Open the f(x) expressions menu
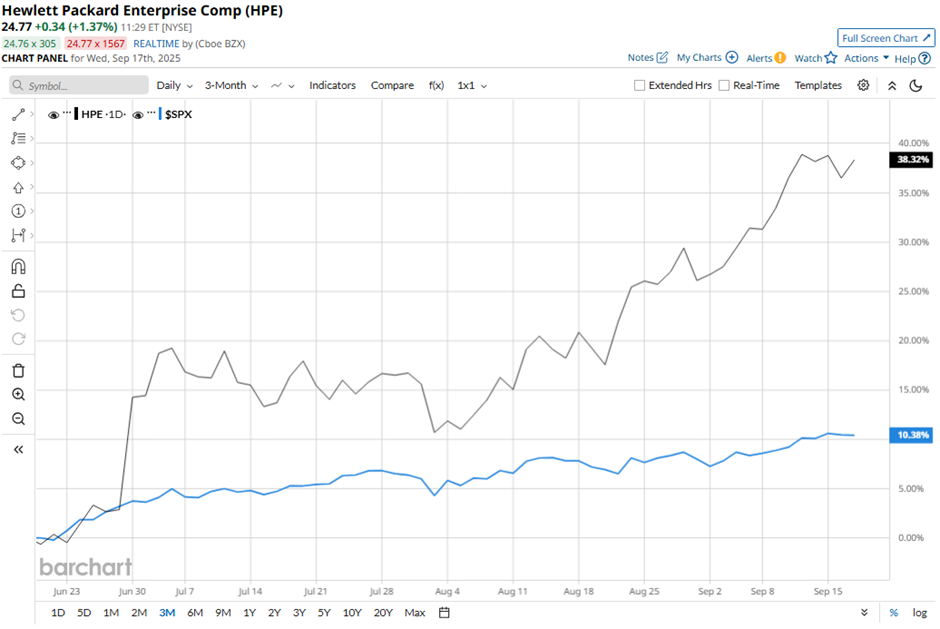 tap(436, 86)
